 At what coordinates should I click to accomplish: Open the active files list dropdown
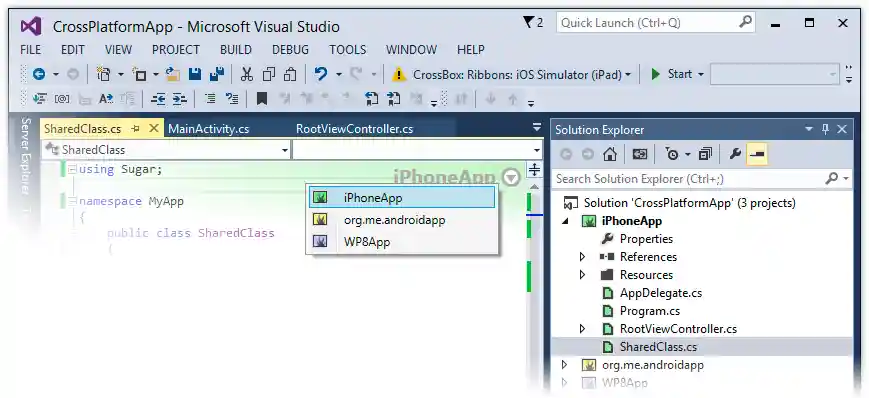(x=536, y=128)
